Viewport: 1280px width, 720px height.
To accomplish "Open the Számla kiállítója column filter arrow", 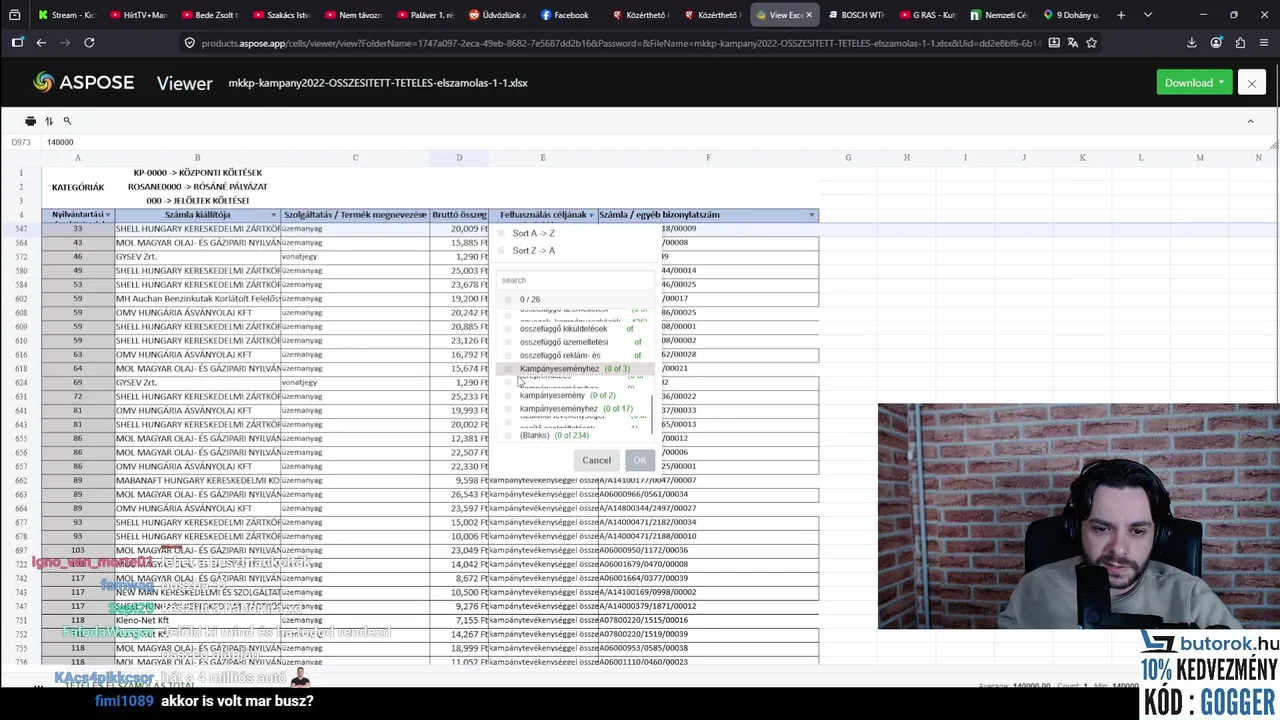I will coord(273,215).
